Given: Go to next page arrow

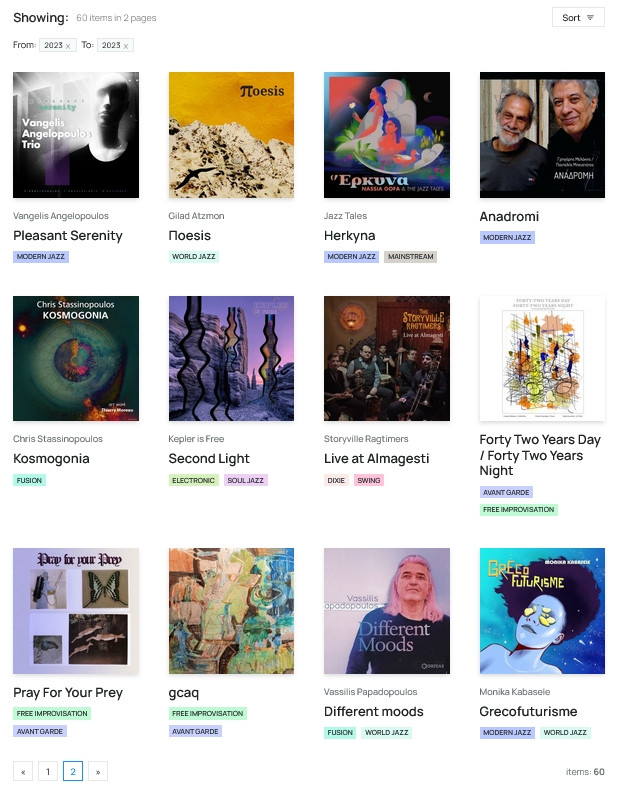Looking at the screenshot, I should pos(98,771).
